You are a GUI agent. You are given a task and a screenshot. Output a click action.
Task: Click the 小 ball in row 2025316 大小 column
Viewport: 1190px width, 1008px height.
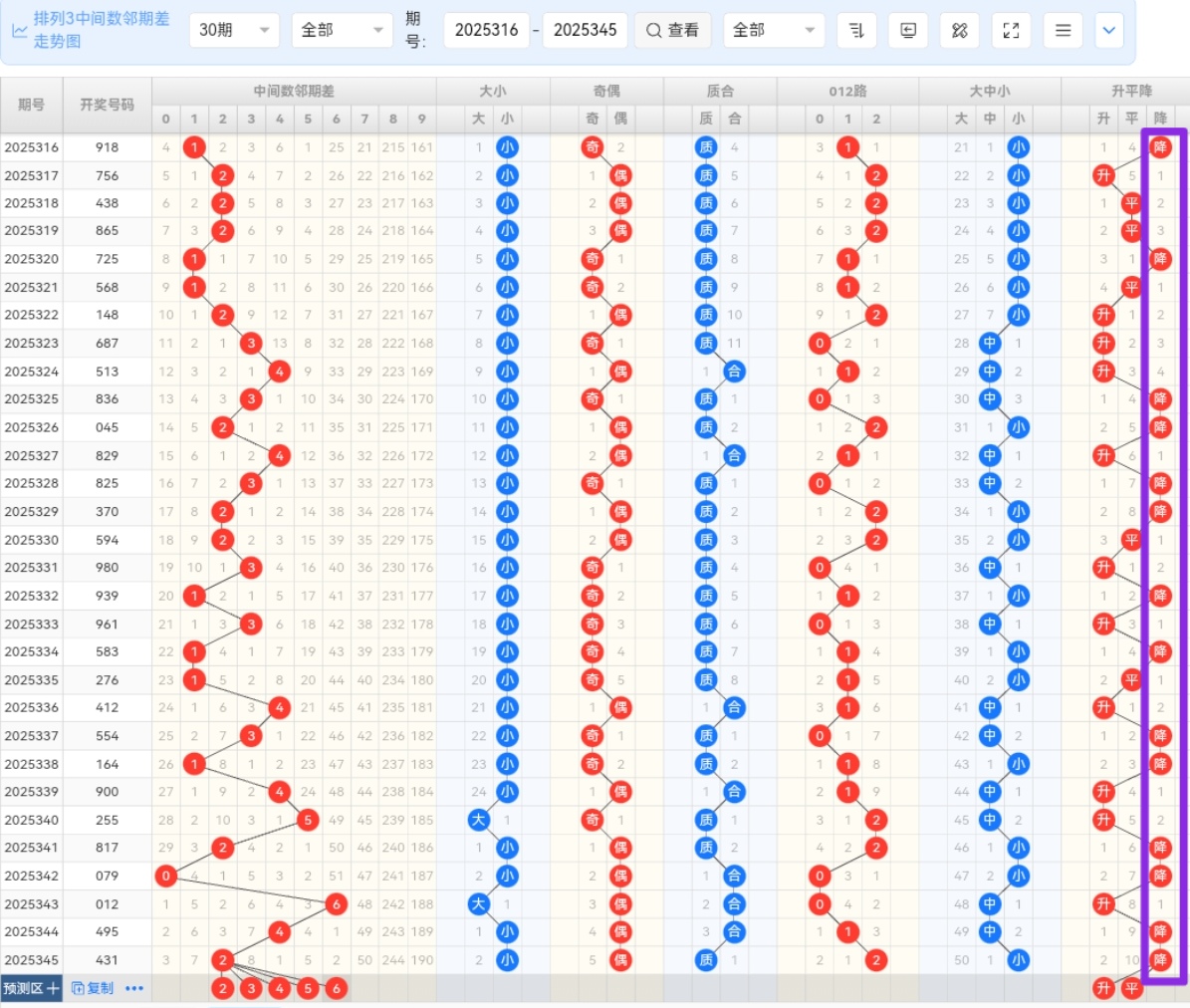pyautogui.click(x=507, y=147)
